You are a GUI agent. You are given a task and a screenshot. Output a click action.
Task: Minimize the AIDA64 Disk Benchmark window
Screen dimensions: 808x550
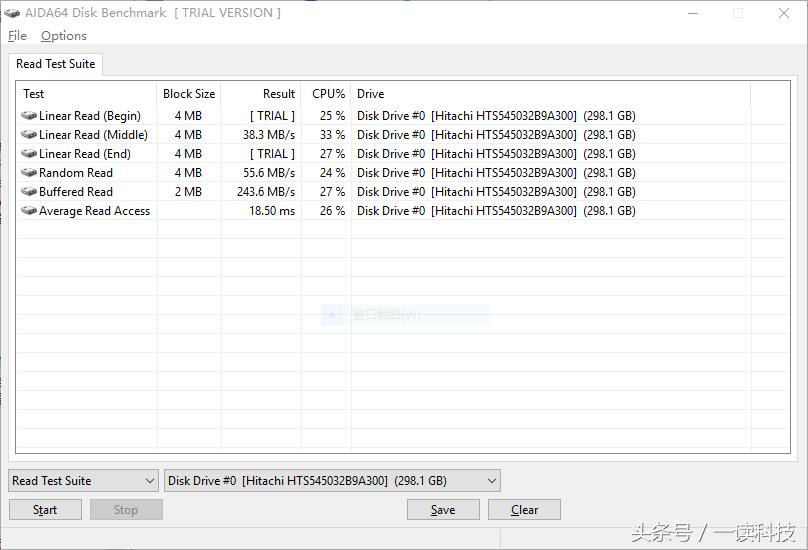(x=694, y=13)
